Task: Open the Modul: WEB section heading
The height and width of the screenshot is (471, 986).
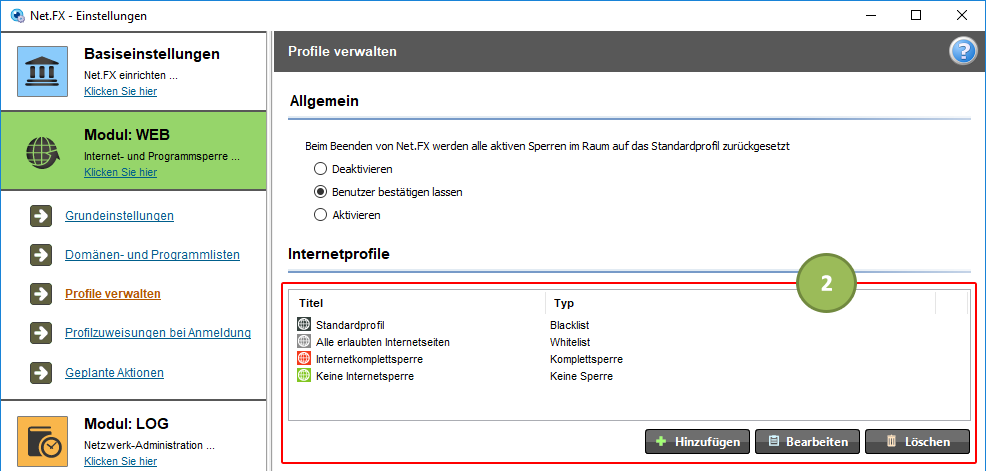Action: click(x=127, y=135)
